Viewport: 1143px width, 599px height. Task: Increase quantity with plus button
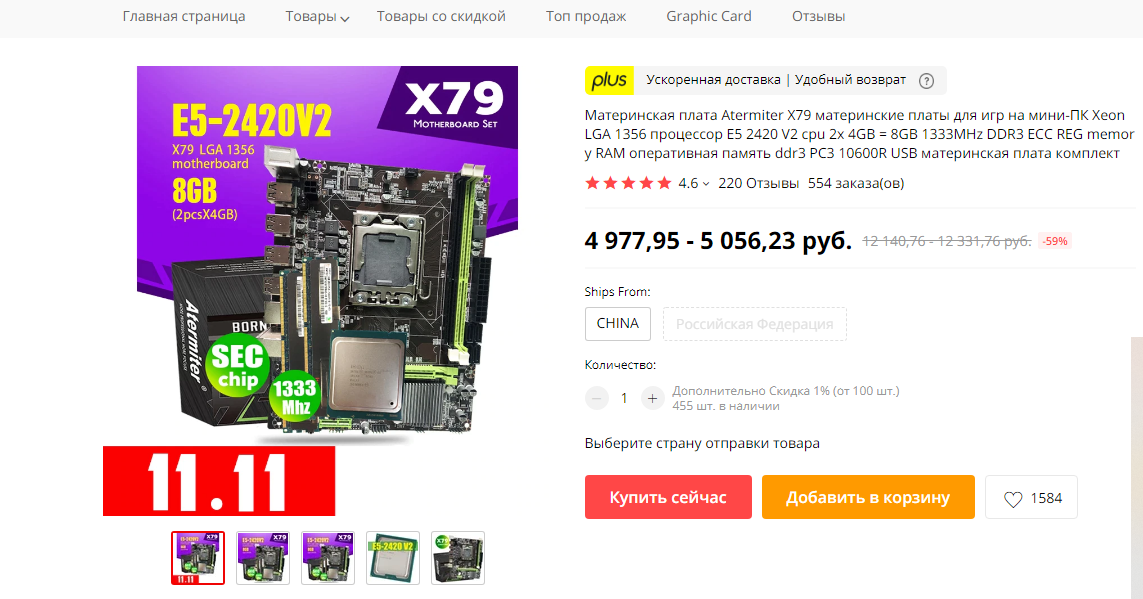pyautogui.click(x=652, y=398)
